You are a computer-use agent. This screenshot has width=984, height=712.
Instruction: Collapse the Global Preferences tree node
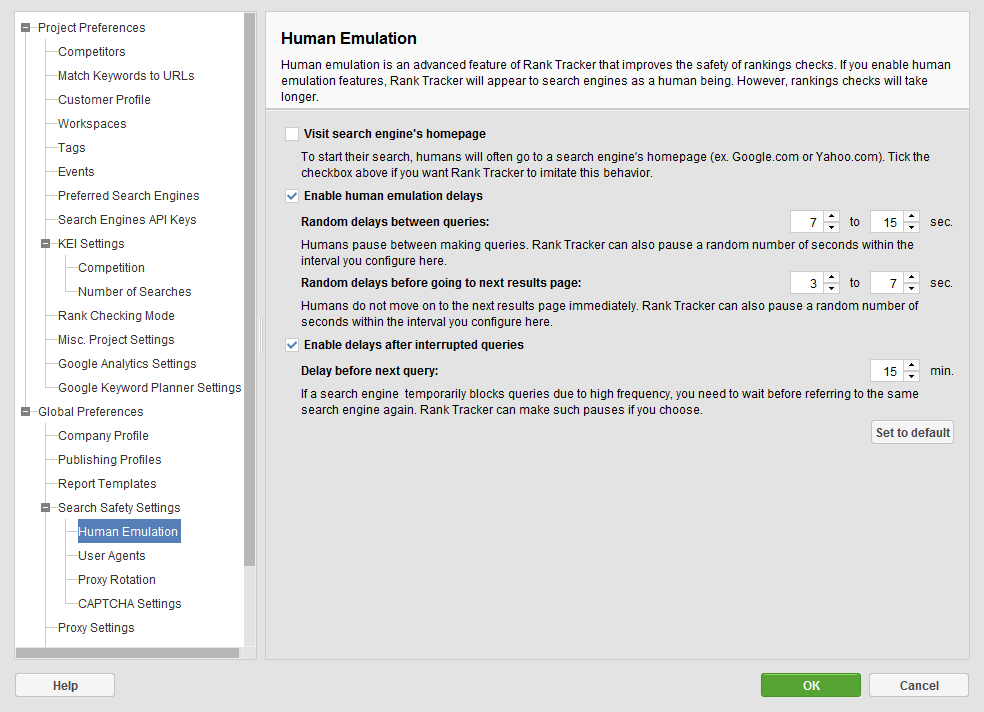point(26,412)
